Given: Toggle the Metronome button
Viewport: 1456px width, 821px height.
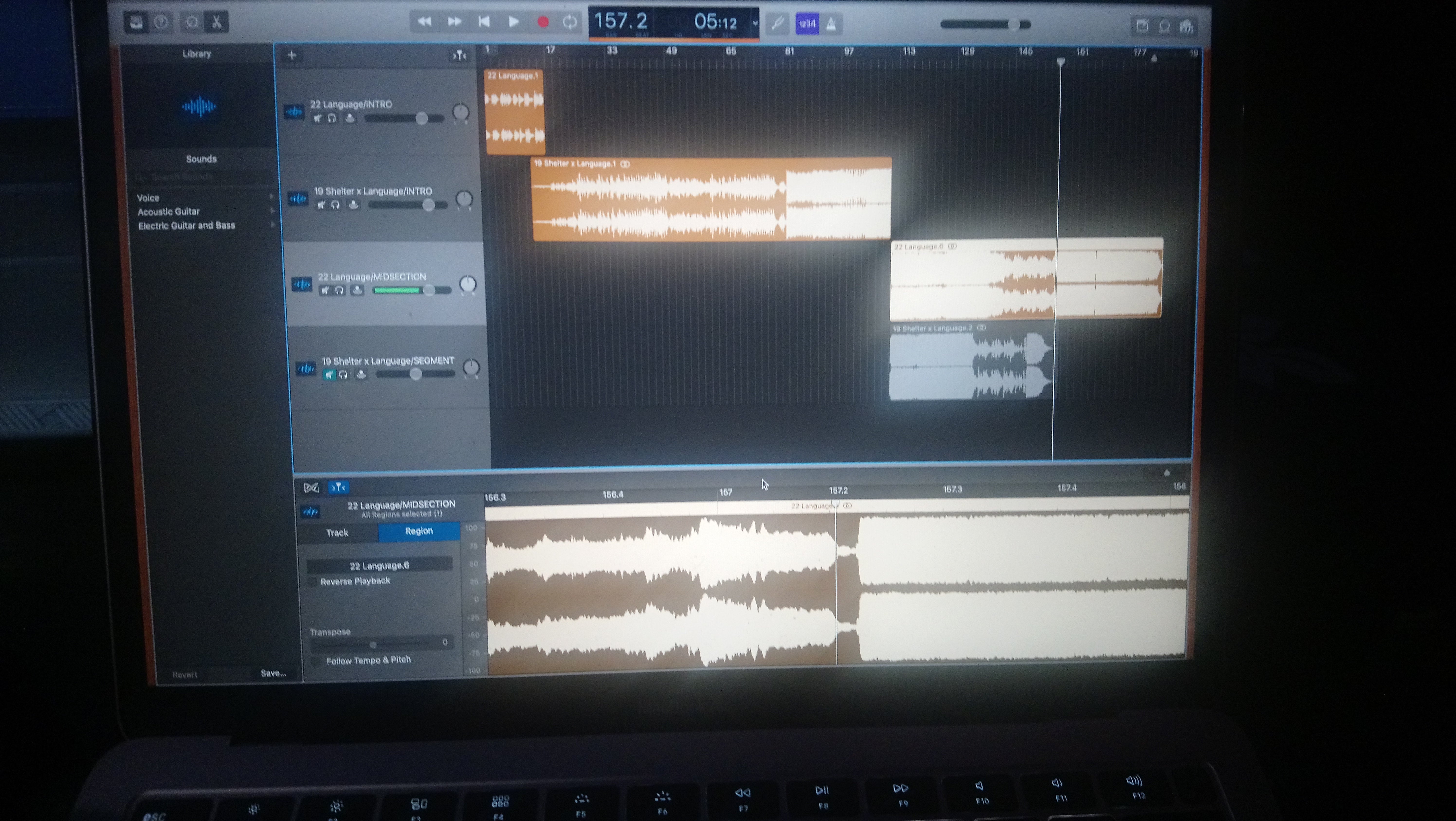Looking at the screenshot, I should pos(831,24).
